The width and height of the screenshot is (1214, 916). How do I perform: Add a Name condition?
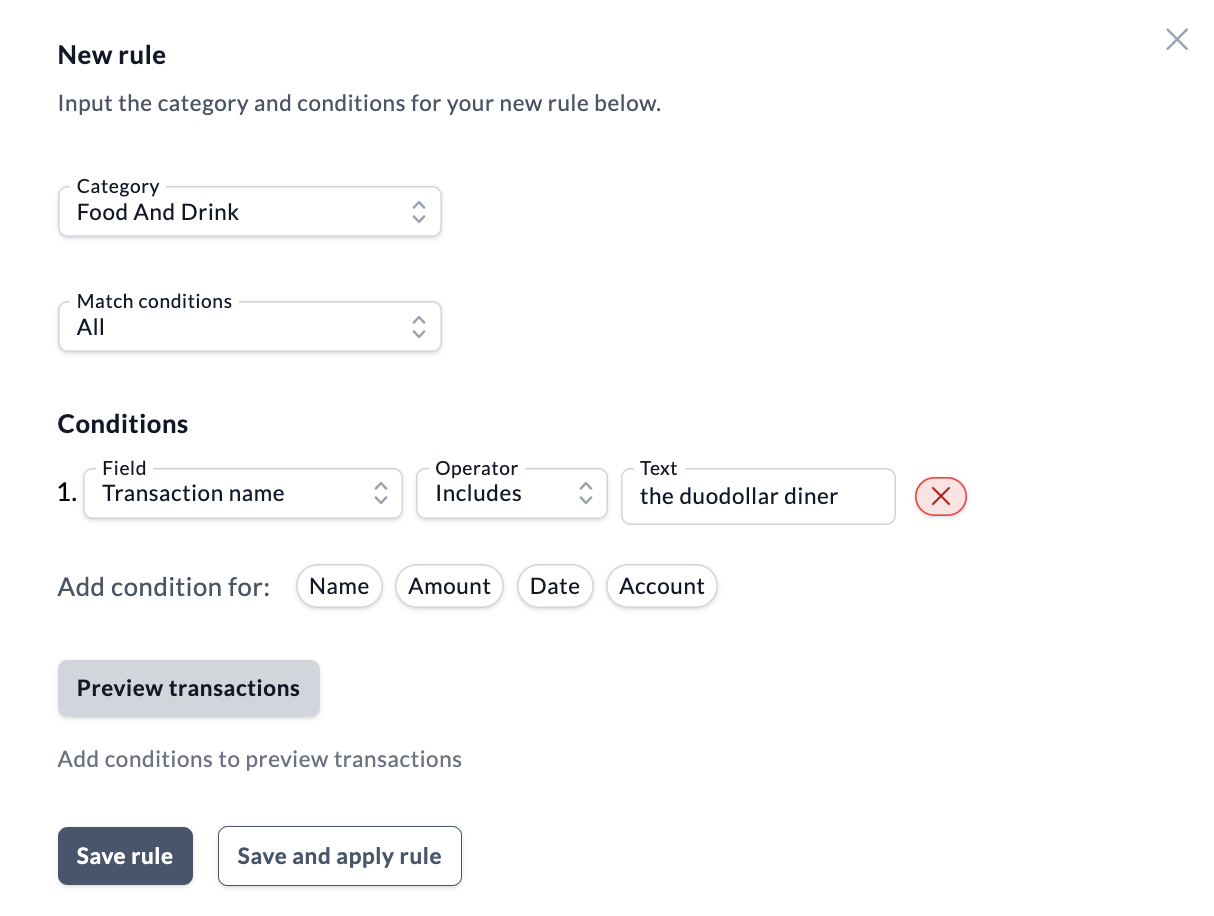pos(339,586)
